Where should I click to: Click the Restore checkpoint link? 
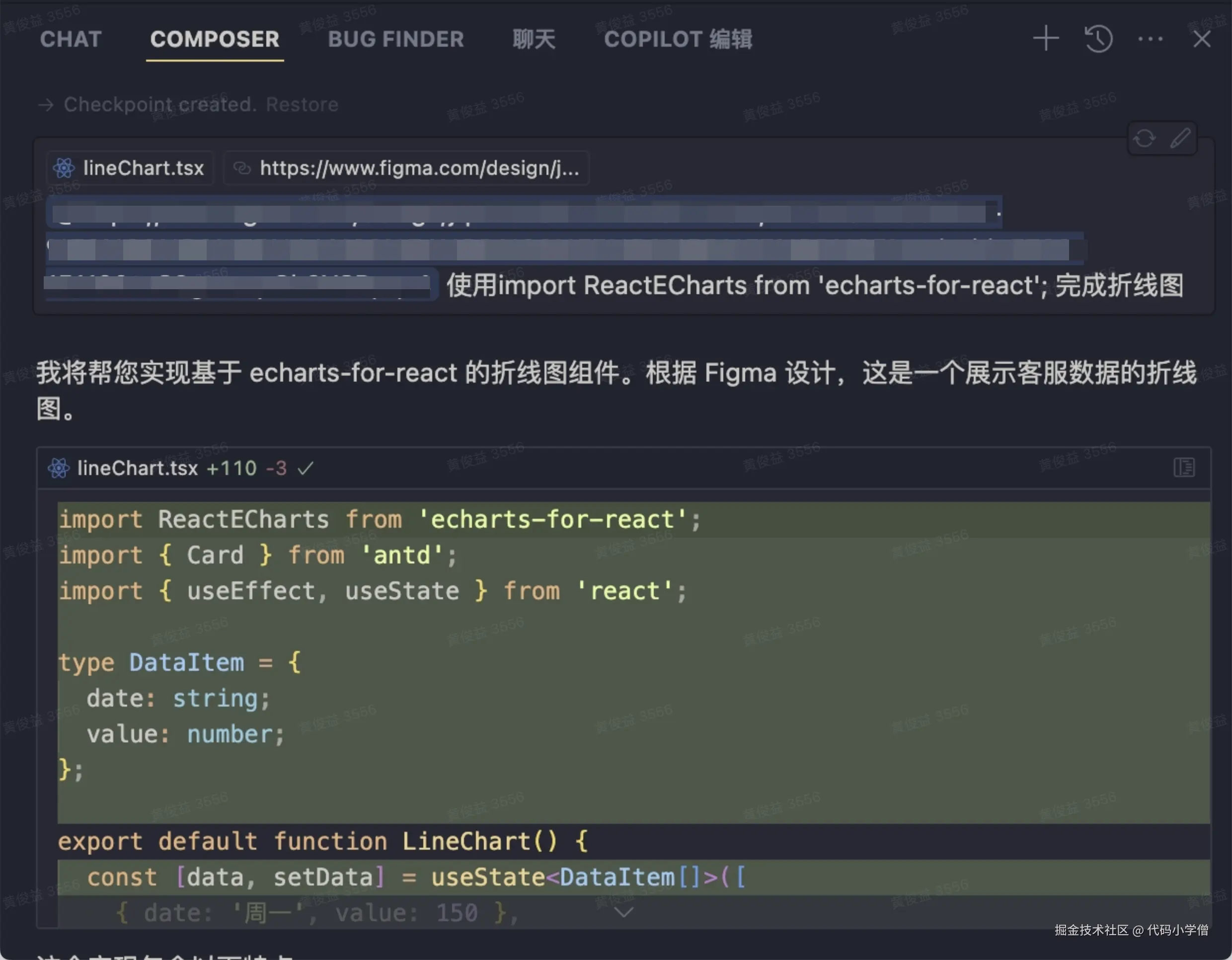coord(302,104)
